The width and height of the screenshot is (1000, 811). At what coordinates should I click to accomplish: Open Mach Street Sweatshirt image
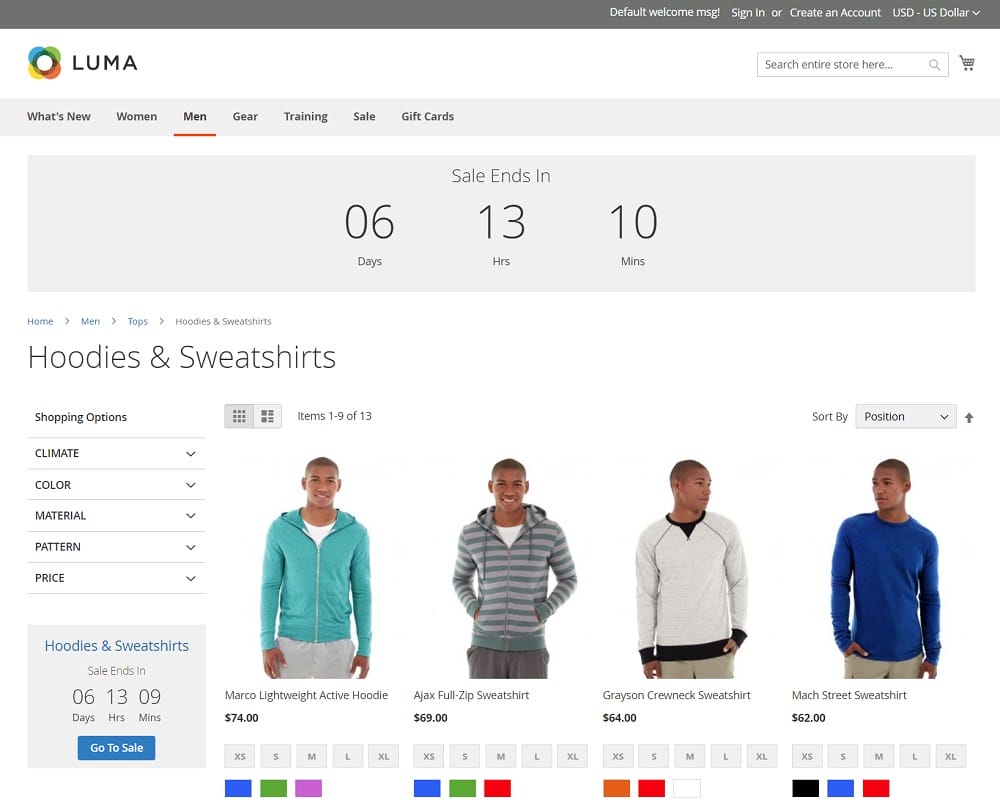click(x=885, y=567)
